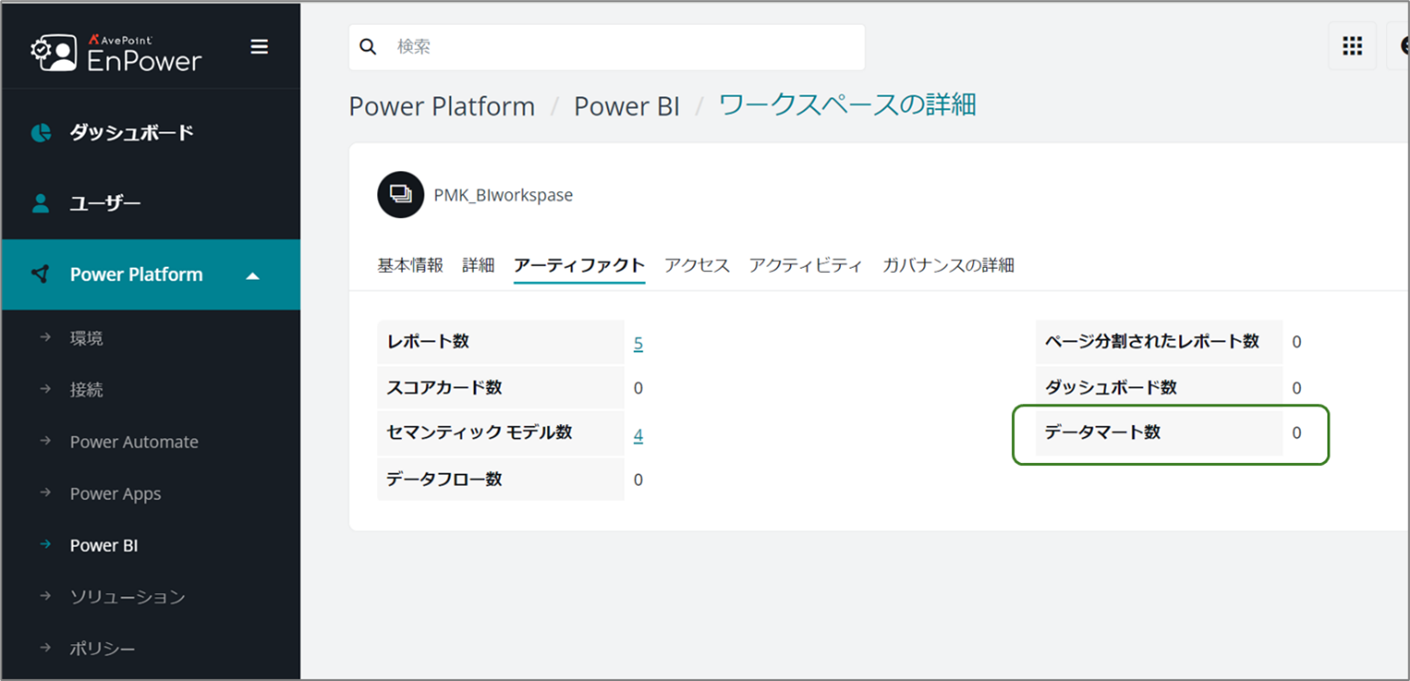Click the user silhouette icon
The width and height of the screenshot is (1410, 681).
41,203
